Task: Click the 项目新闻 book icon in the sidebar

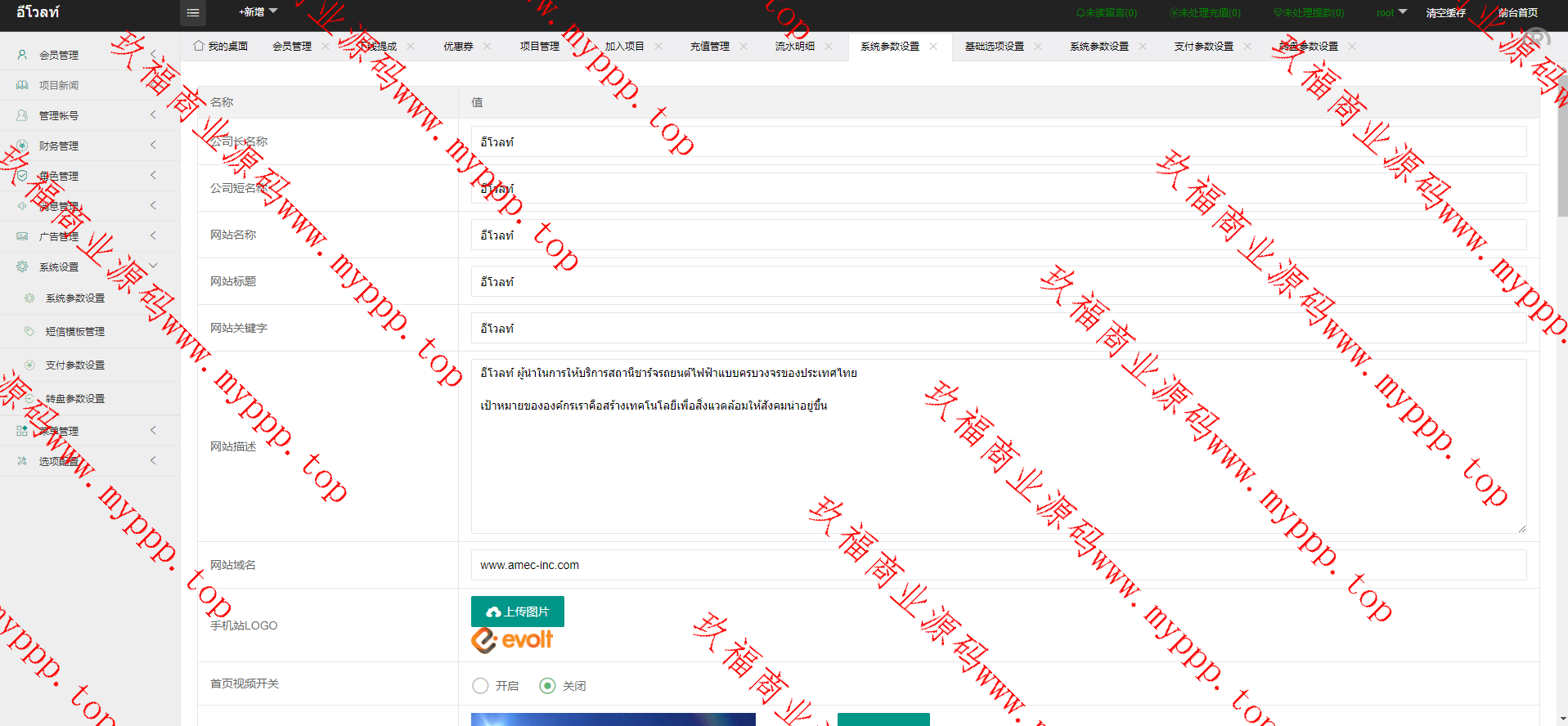Action: [x=22, y=85]
